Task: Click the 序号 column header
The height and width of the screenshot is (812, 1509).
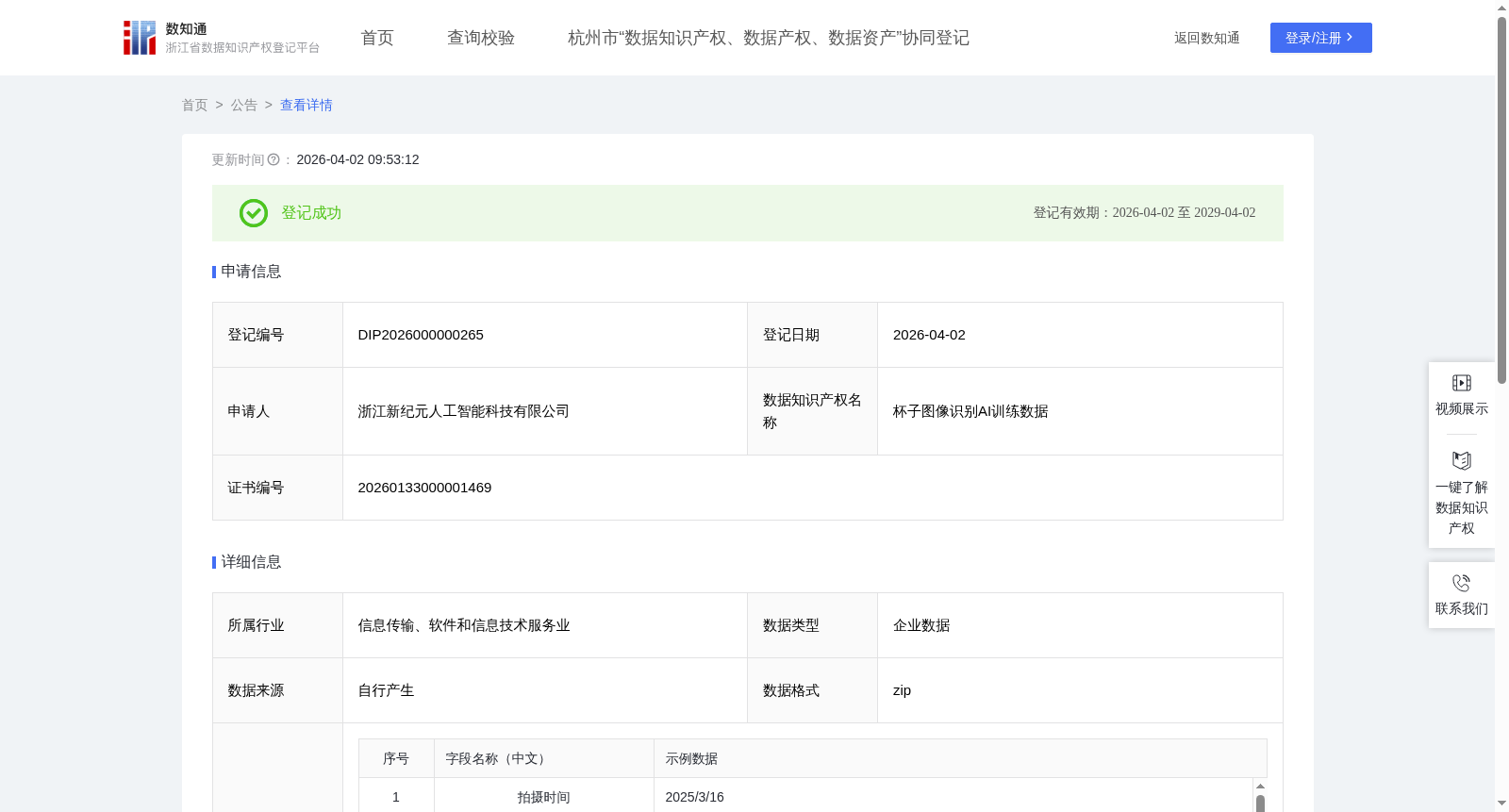Action: [396, 758]
